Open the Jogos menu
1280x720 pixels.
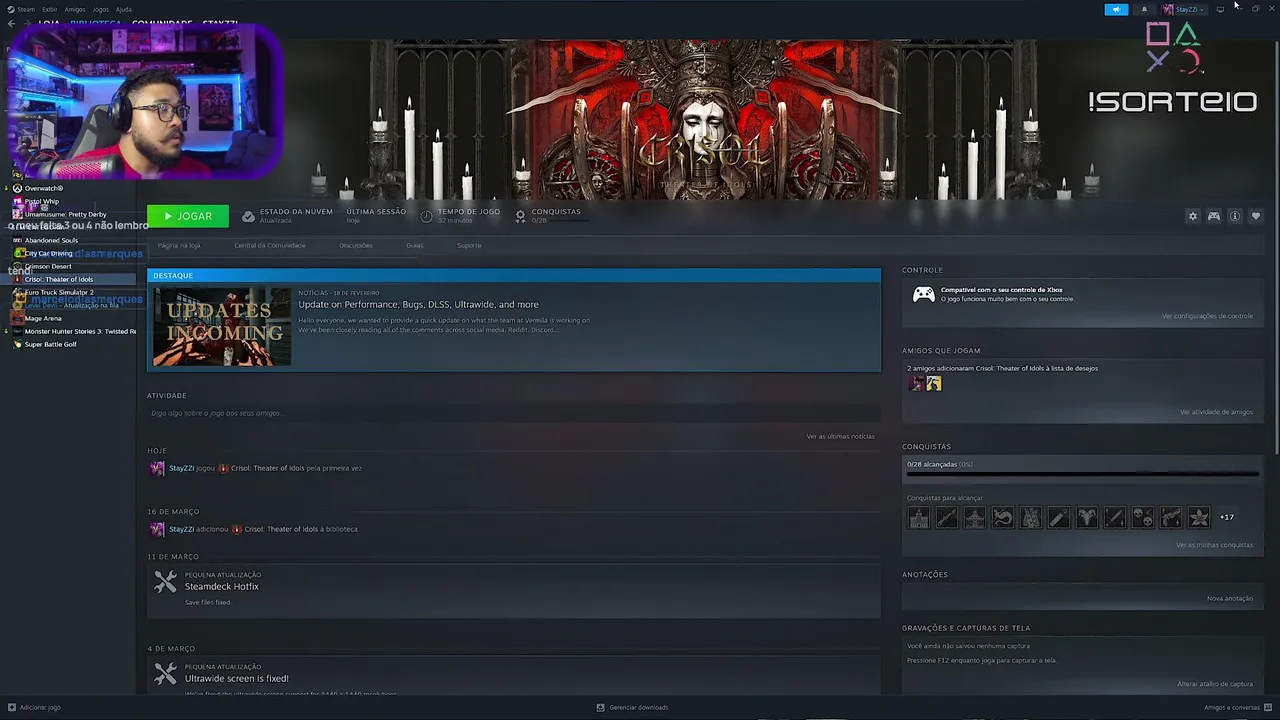pos(100,9)
